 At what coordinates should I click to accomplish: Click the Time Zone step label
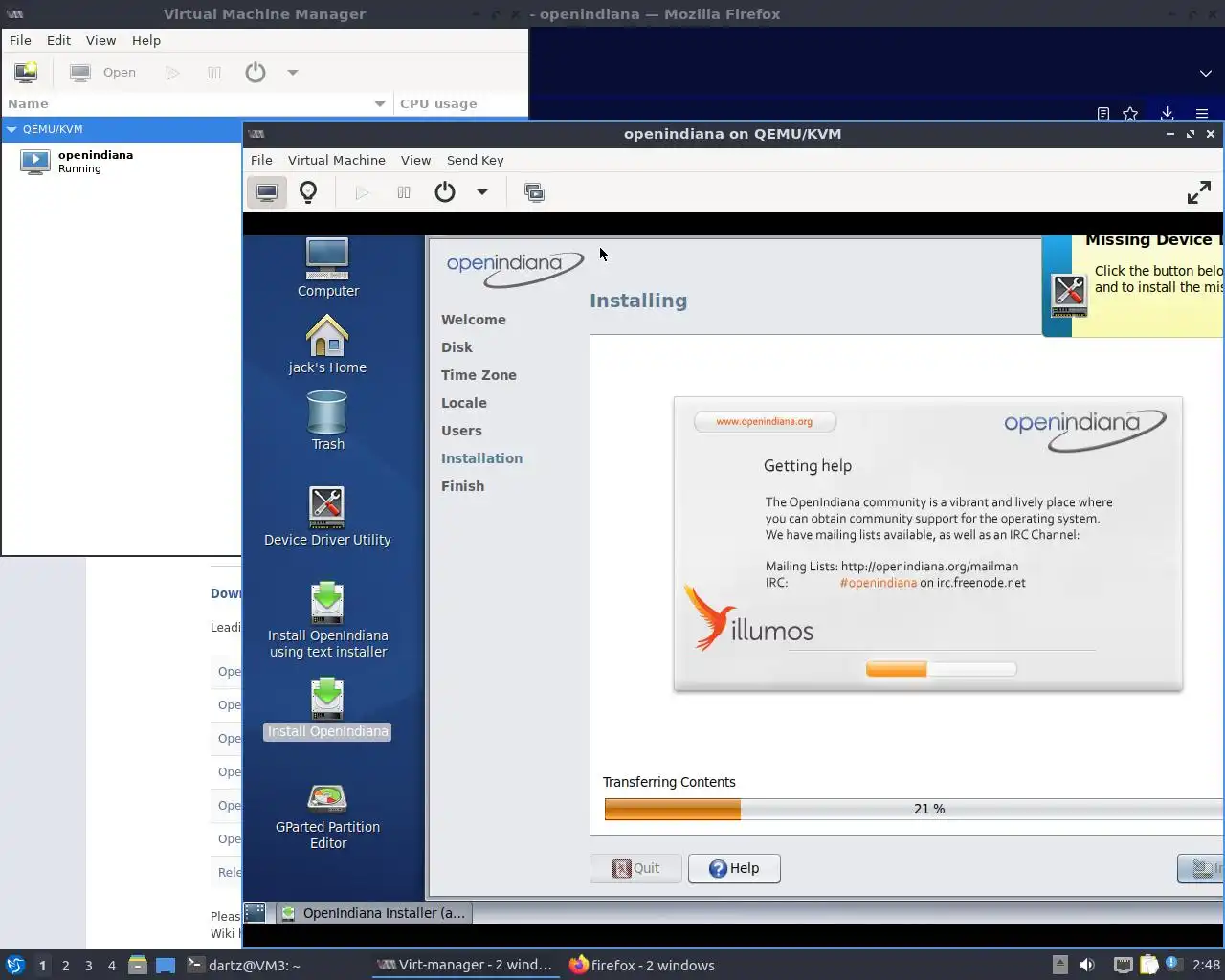[479, 375]
